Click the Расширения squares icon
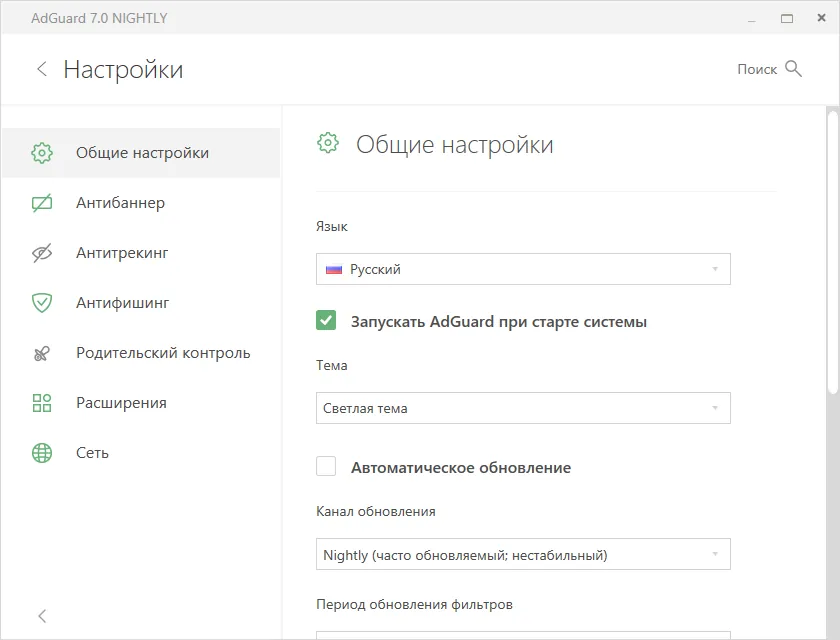 [42, 403]
